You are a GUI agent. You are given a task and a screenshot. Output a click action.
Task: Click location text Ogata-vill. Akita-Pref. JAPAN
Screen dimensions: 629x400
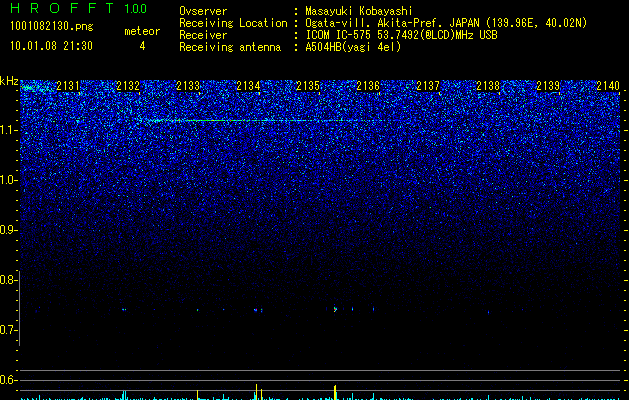(392, 23)
